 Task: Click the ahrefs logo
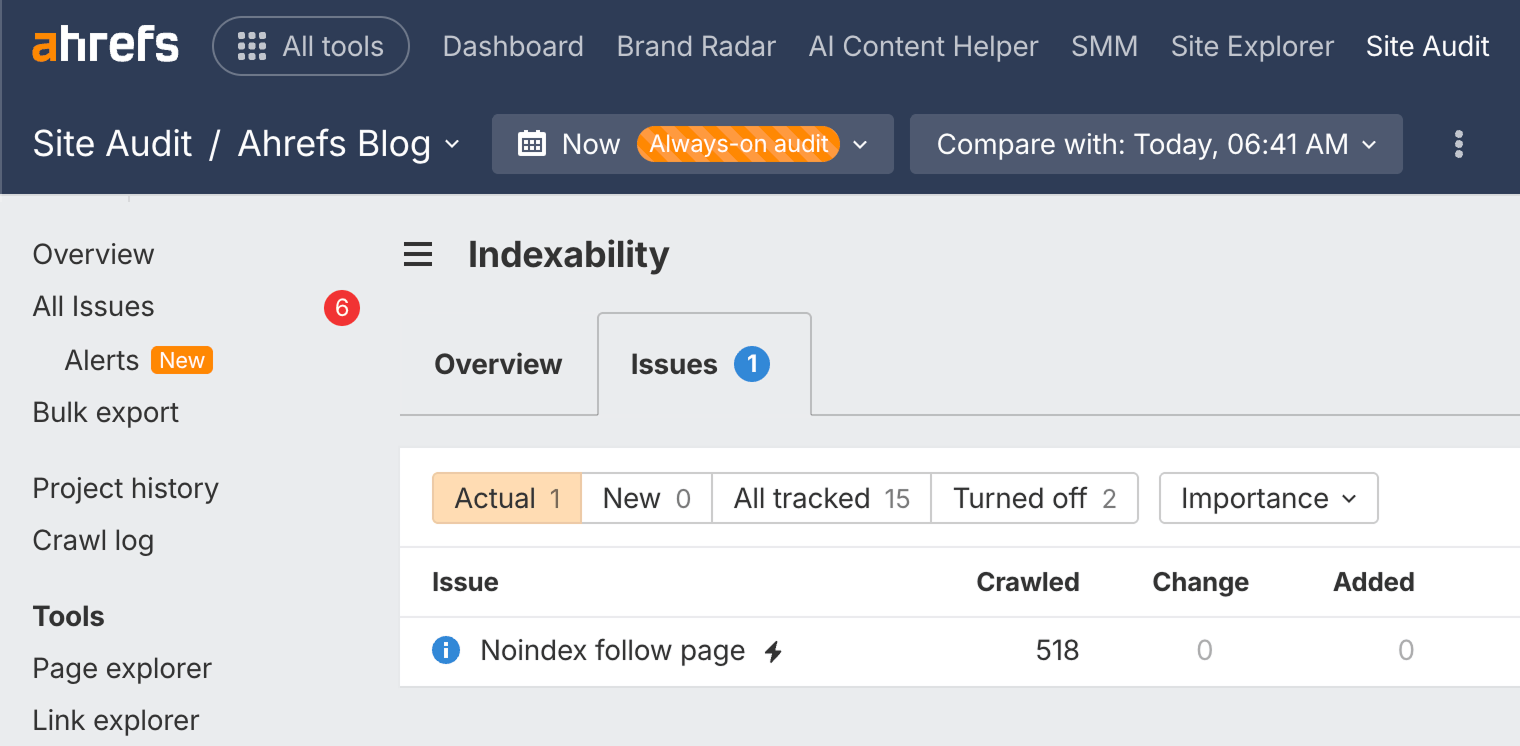104,44
